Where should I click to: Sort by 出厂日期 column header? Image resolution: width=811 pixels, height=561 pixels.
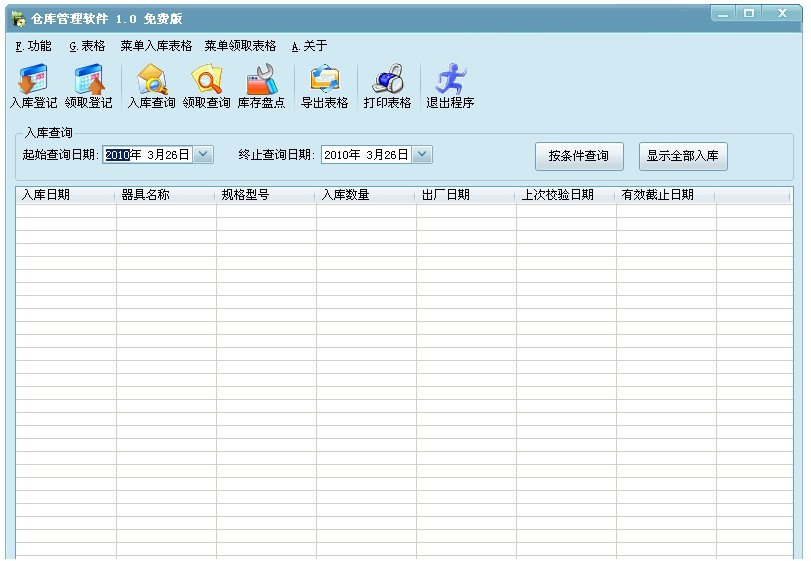click(x=465, y=195)
